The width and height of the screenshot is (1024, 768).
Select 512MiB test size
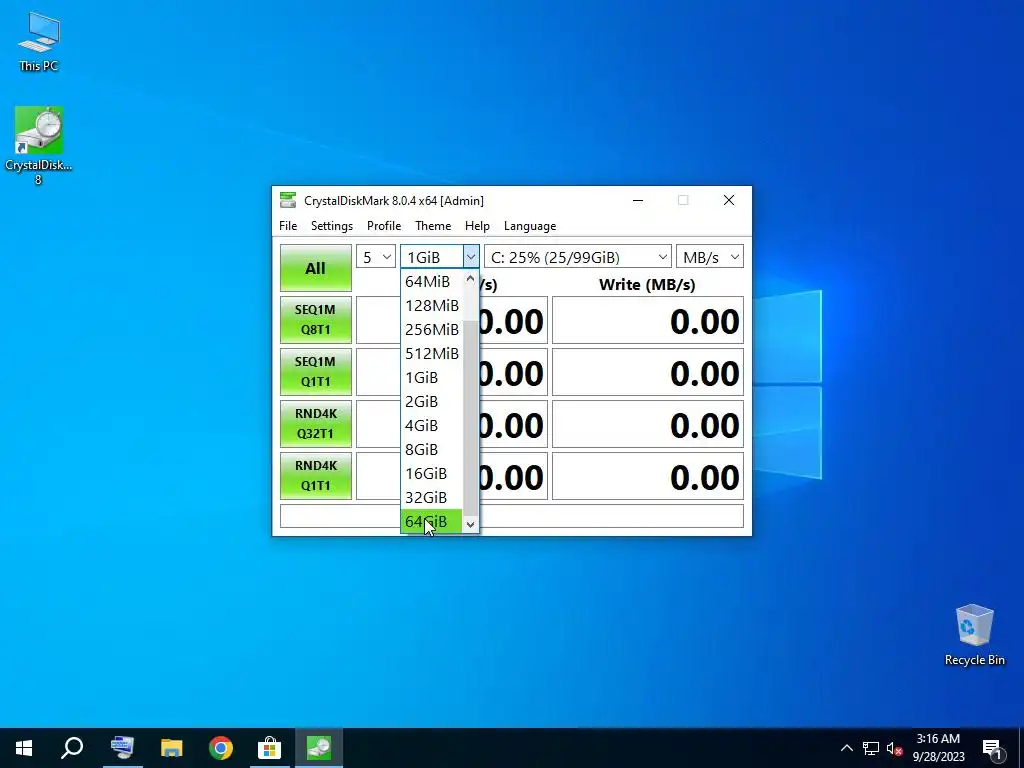point(432,353)
